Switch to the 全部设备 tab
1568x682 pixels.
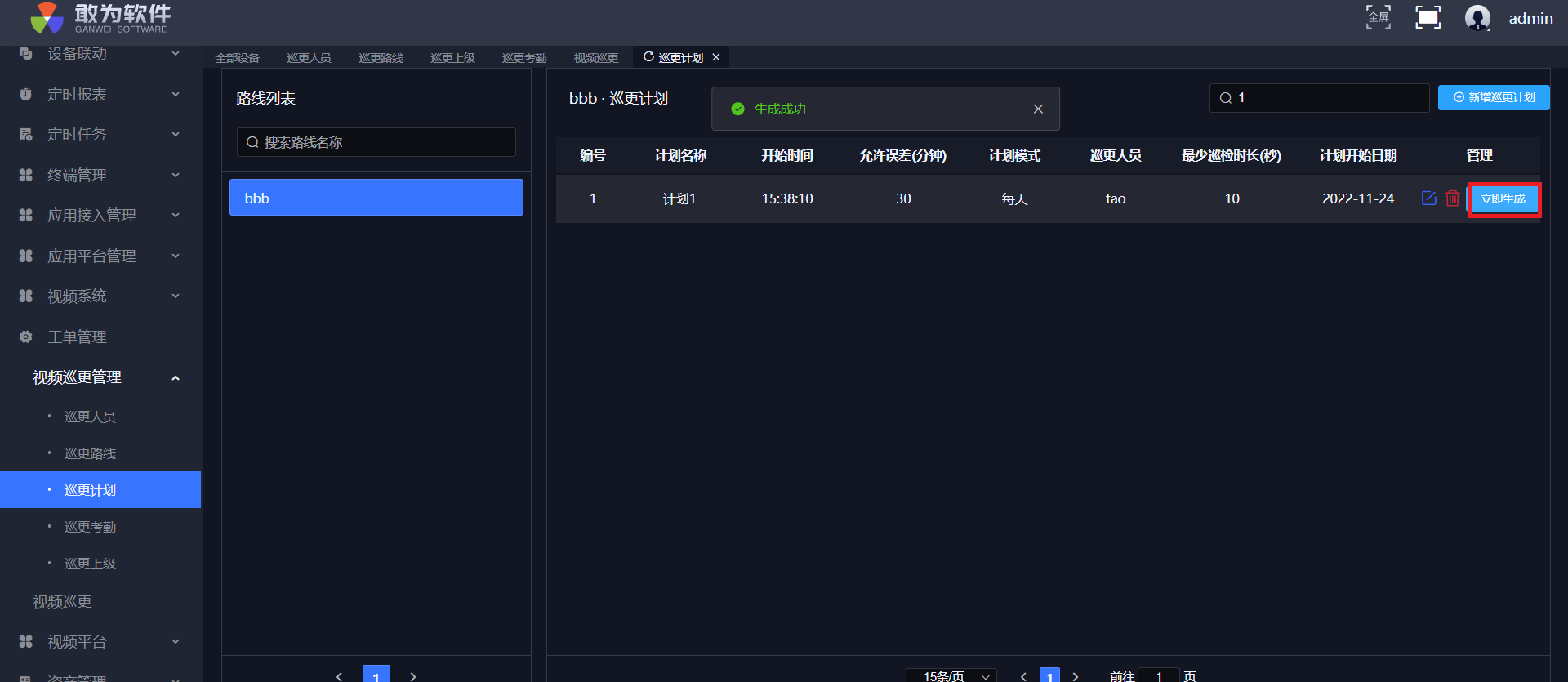tap(237, 58)
